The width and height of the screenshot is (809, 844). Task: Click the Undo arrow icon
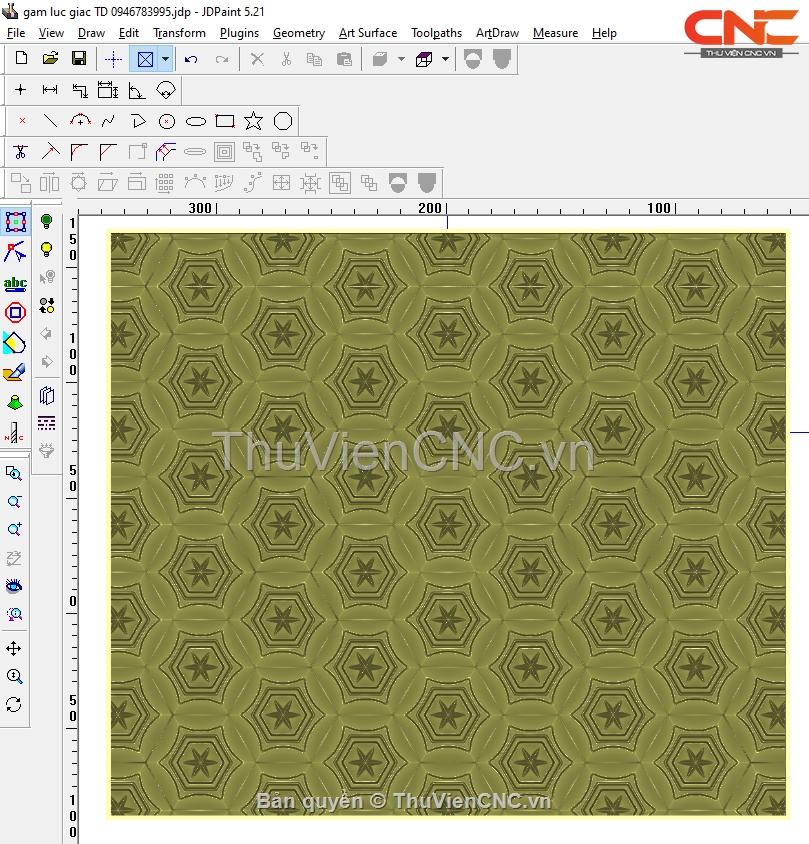click(x=191, y=59)
